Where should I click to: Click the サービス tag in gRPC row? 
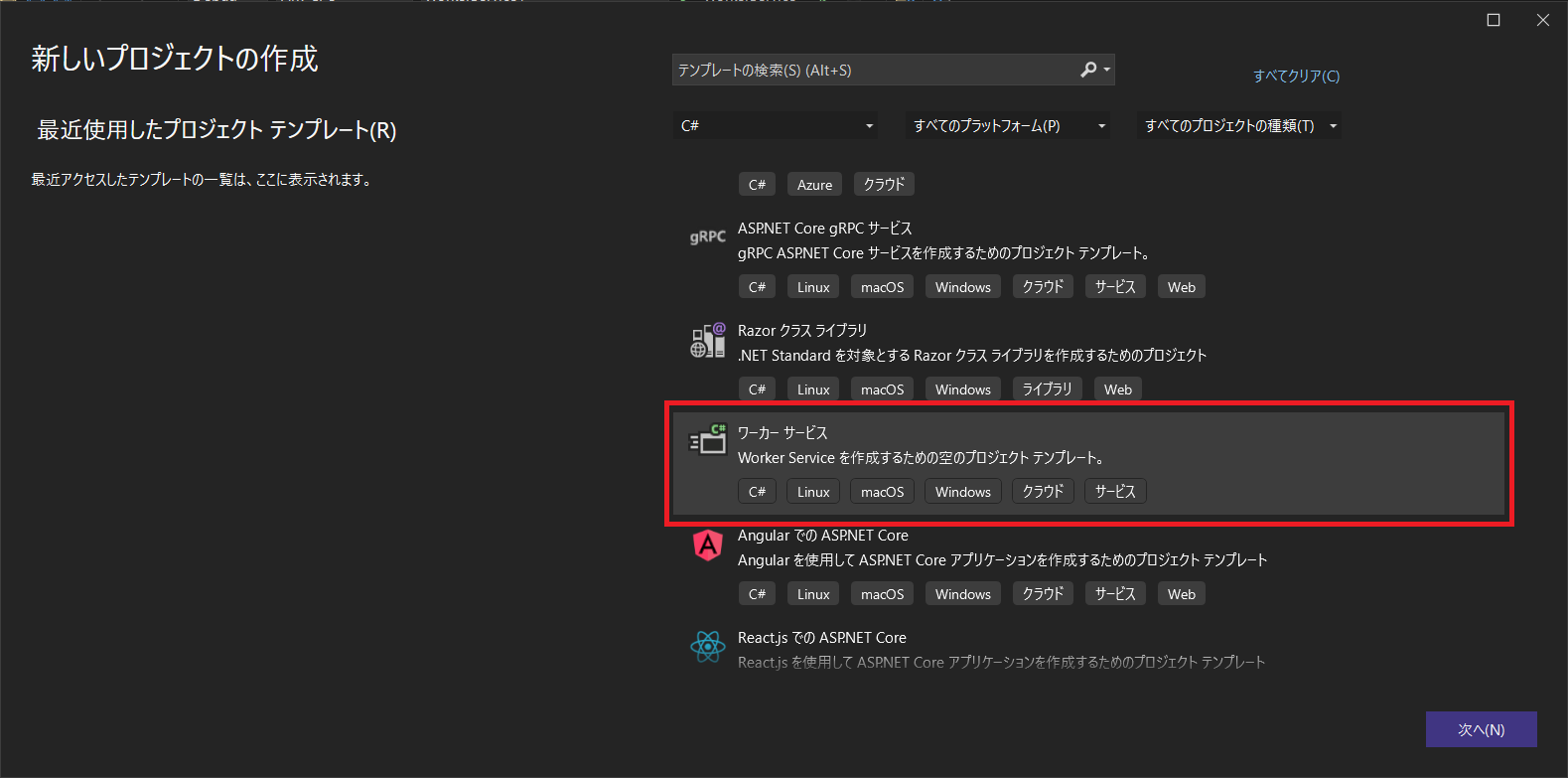[1115, 287]
